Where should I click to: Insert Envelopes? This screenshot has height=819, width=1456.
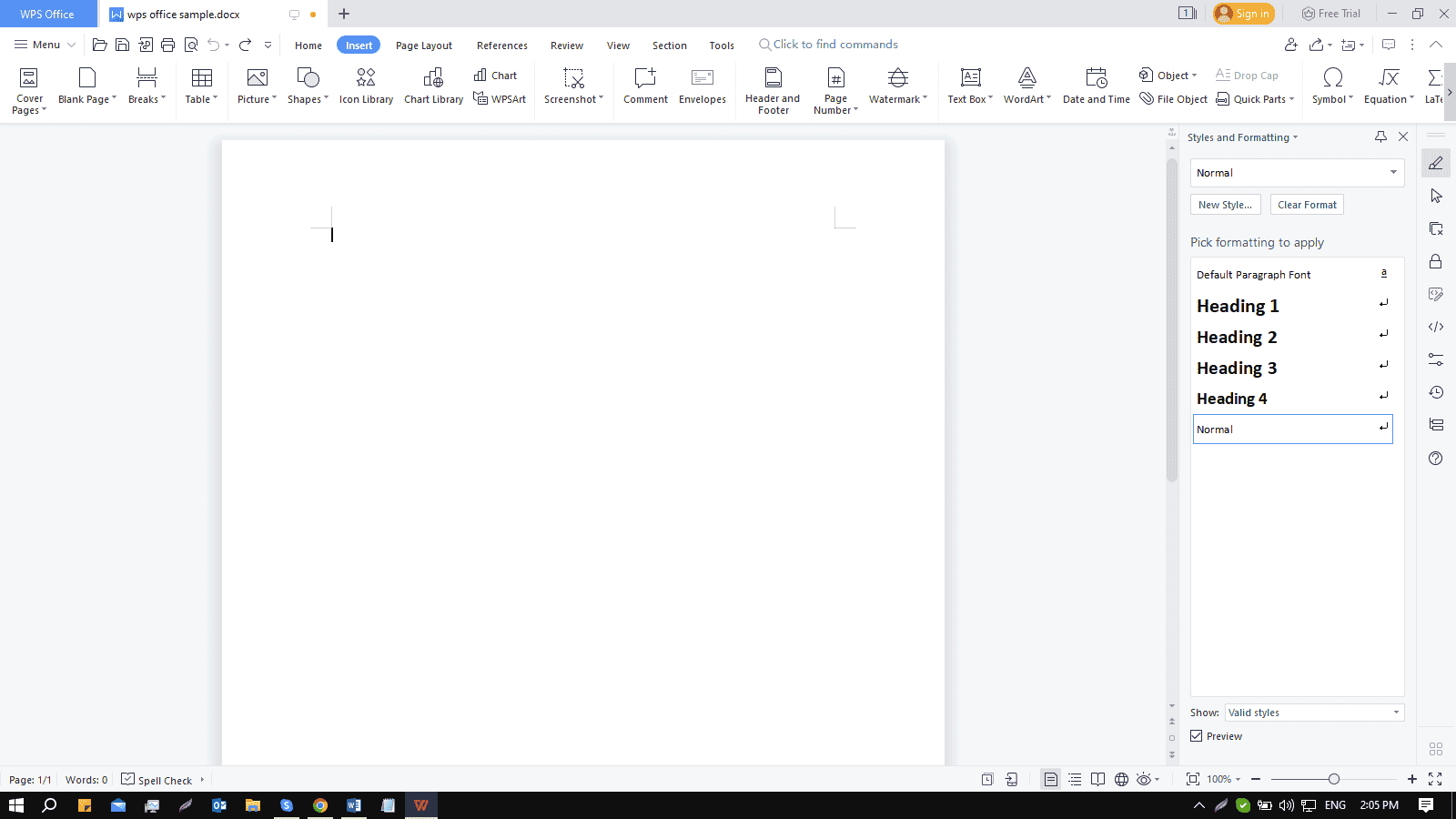702,86
